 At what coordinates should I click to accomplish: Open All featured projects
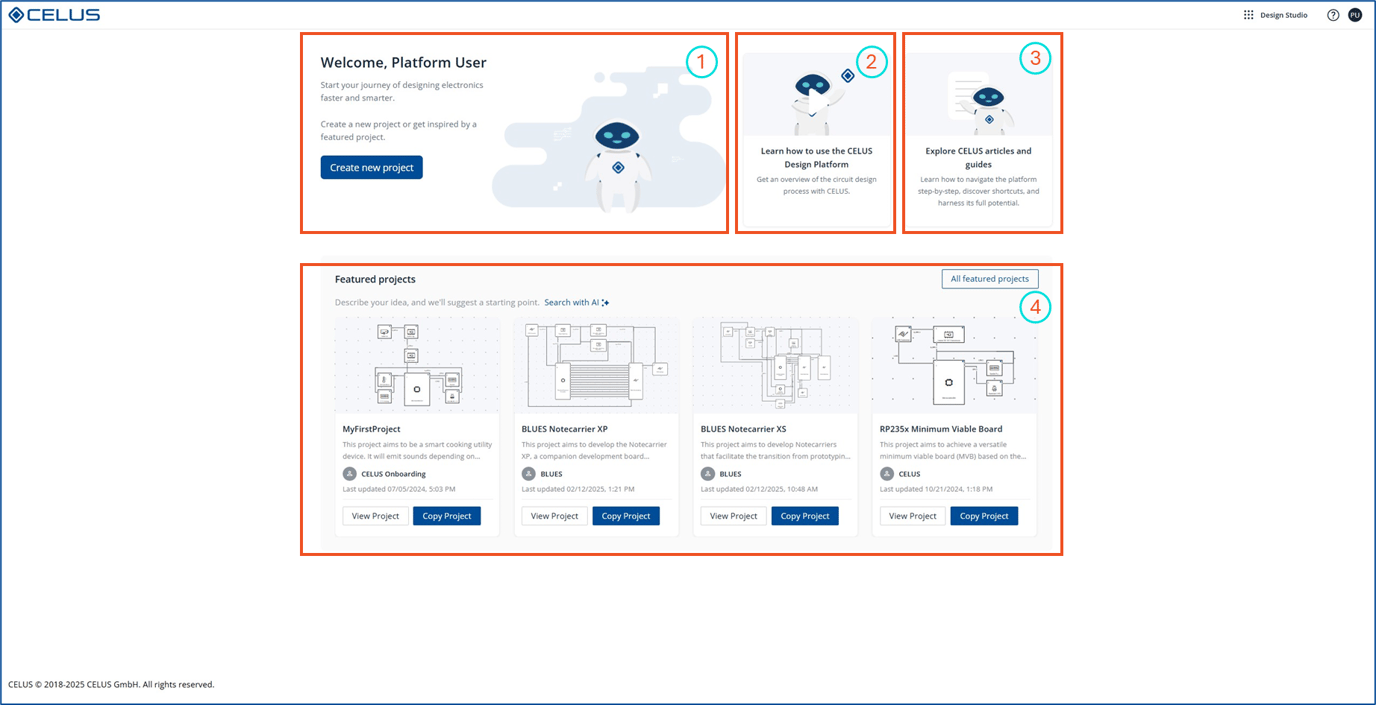(989, 279)
